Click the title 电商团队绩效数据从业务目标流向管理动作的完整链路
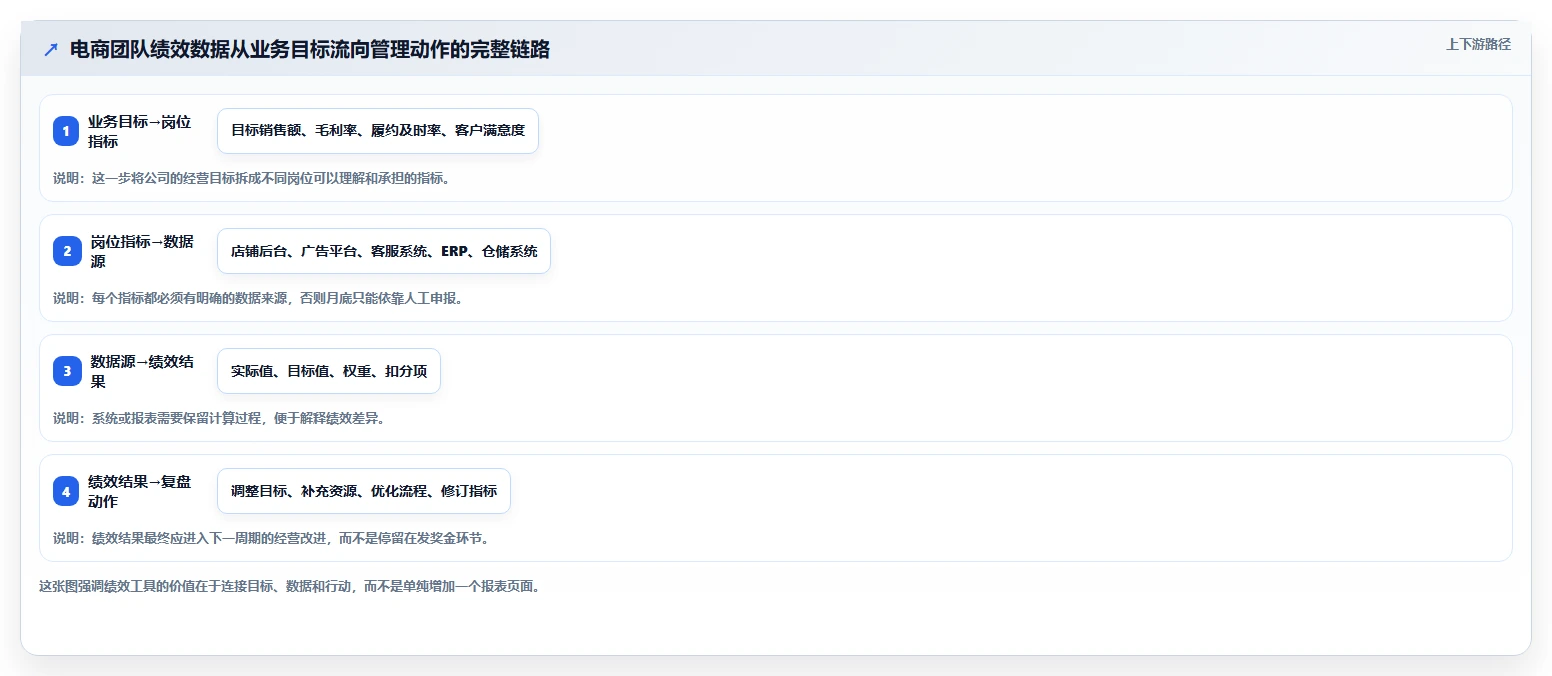This screenshot has height=676, width=1552. pyautogui.click(x=310, y=49)
